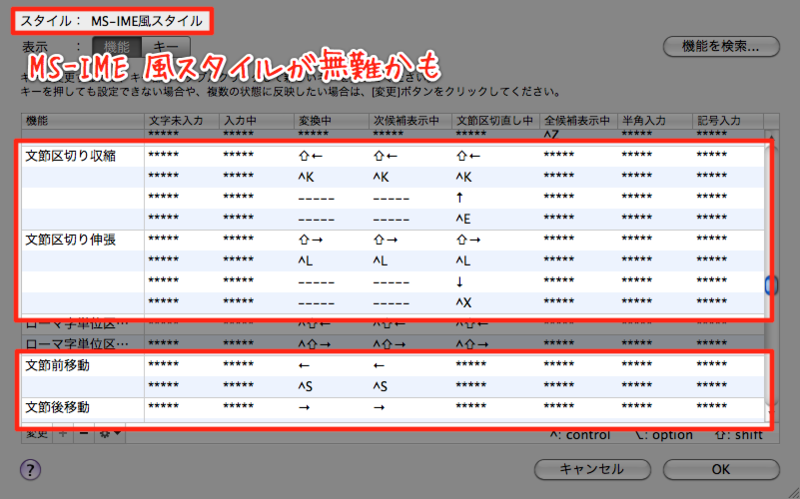Click ⇧→ in 文節区切直し中 column of 文節区切り伸張
800x499 pixels.
[468, 239]
